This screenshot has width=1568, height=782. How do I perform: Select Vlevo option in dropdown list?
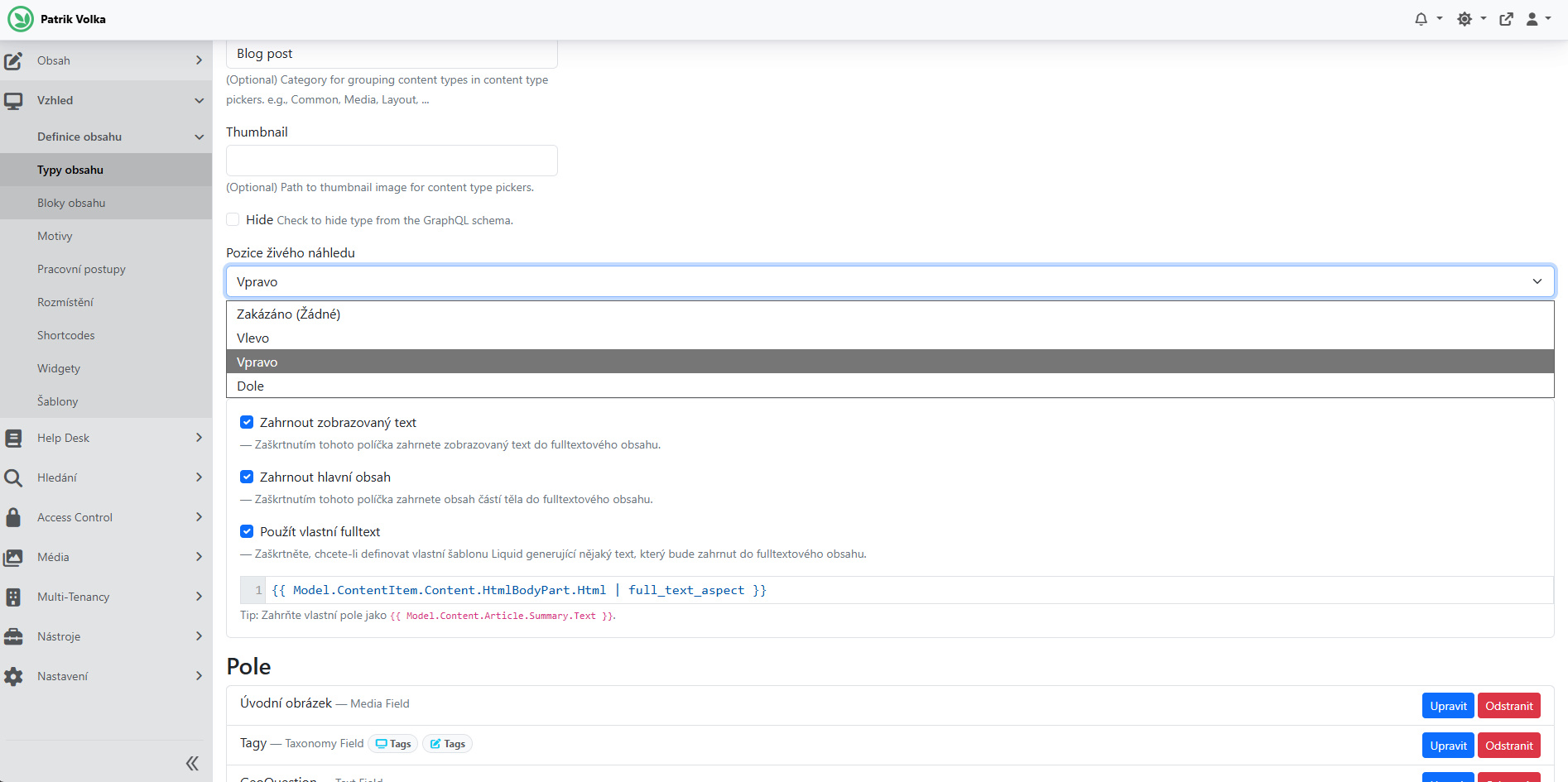point(890,338)
